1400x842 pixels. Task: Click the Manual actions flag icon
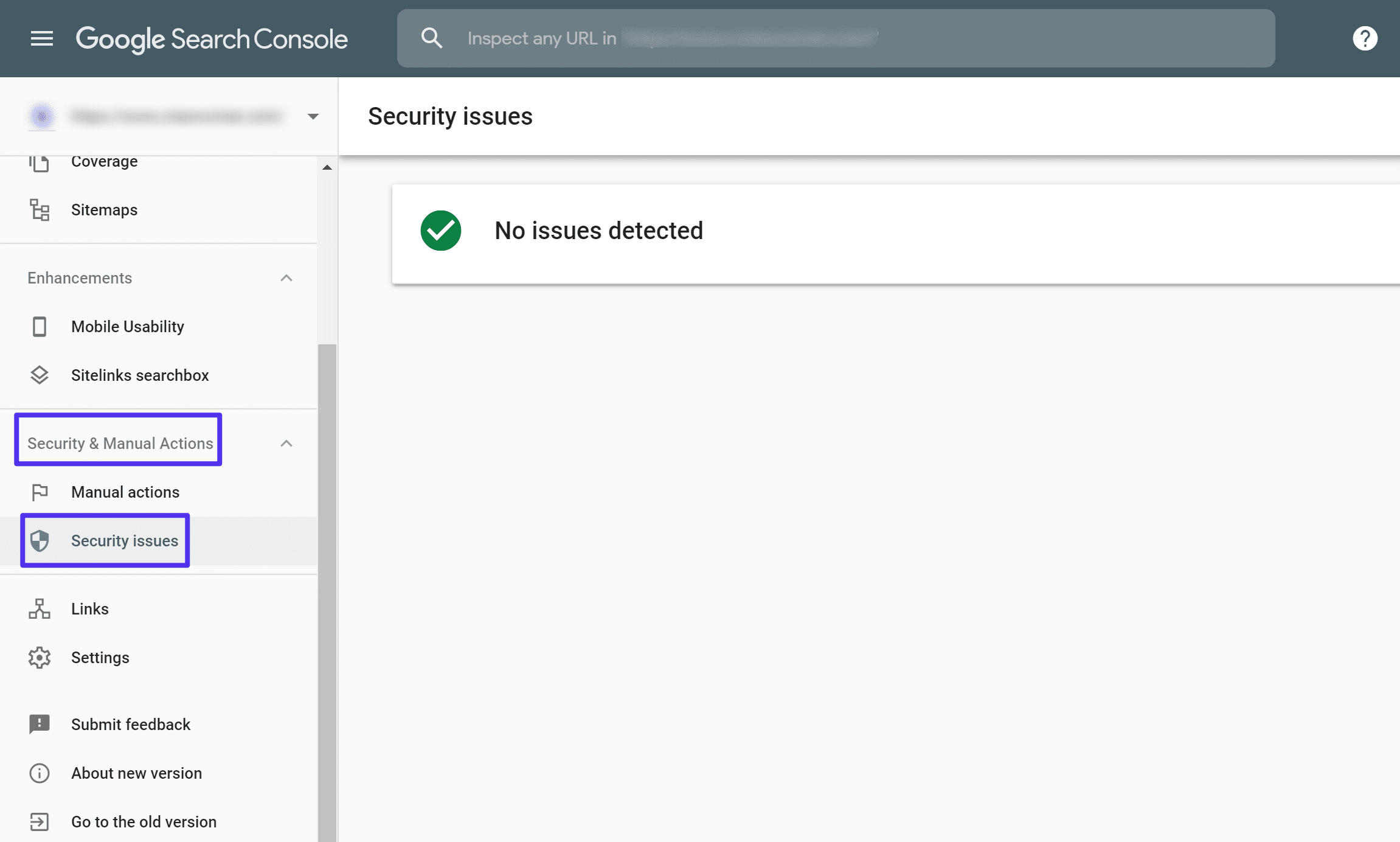(40, 491)
